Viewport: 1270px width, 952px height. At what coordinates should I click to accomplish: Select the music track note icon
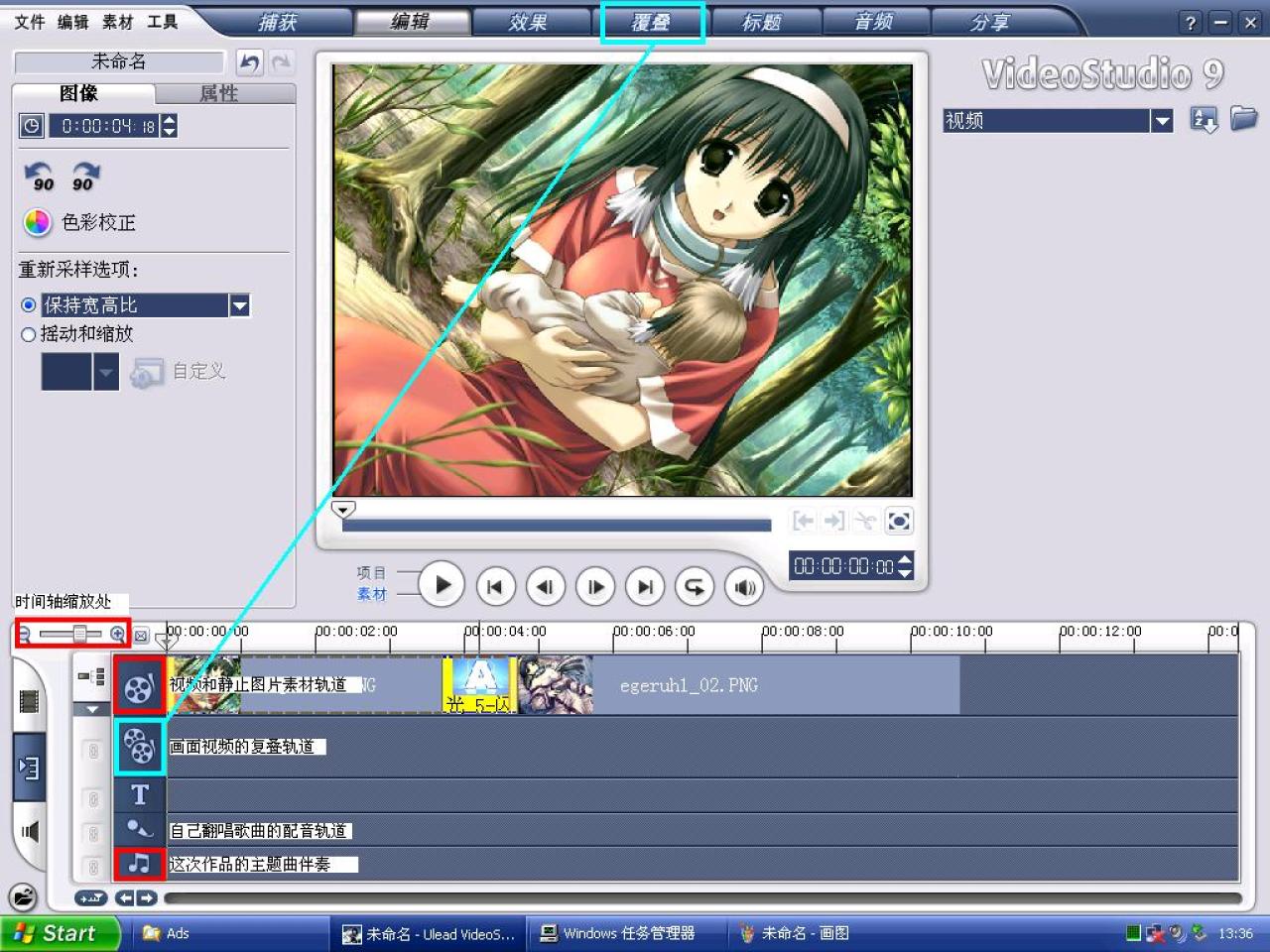click(x=139, y=863)
